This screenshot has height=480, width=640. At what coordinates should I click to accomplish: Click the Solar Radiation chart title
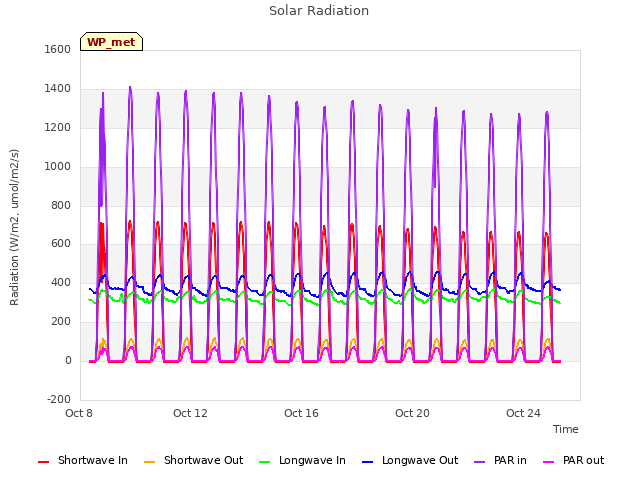(319, 11)
